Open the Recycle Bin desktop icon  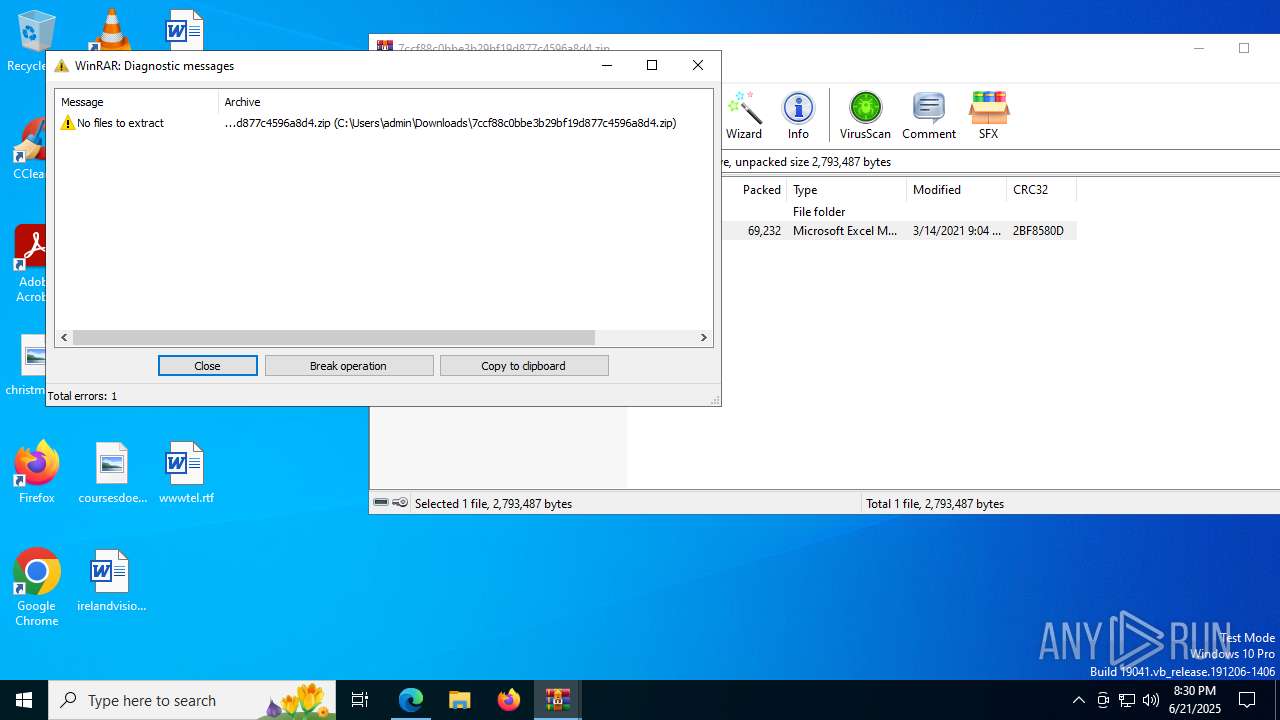[32, 41]
